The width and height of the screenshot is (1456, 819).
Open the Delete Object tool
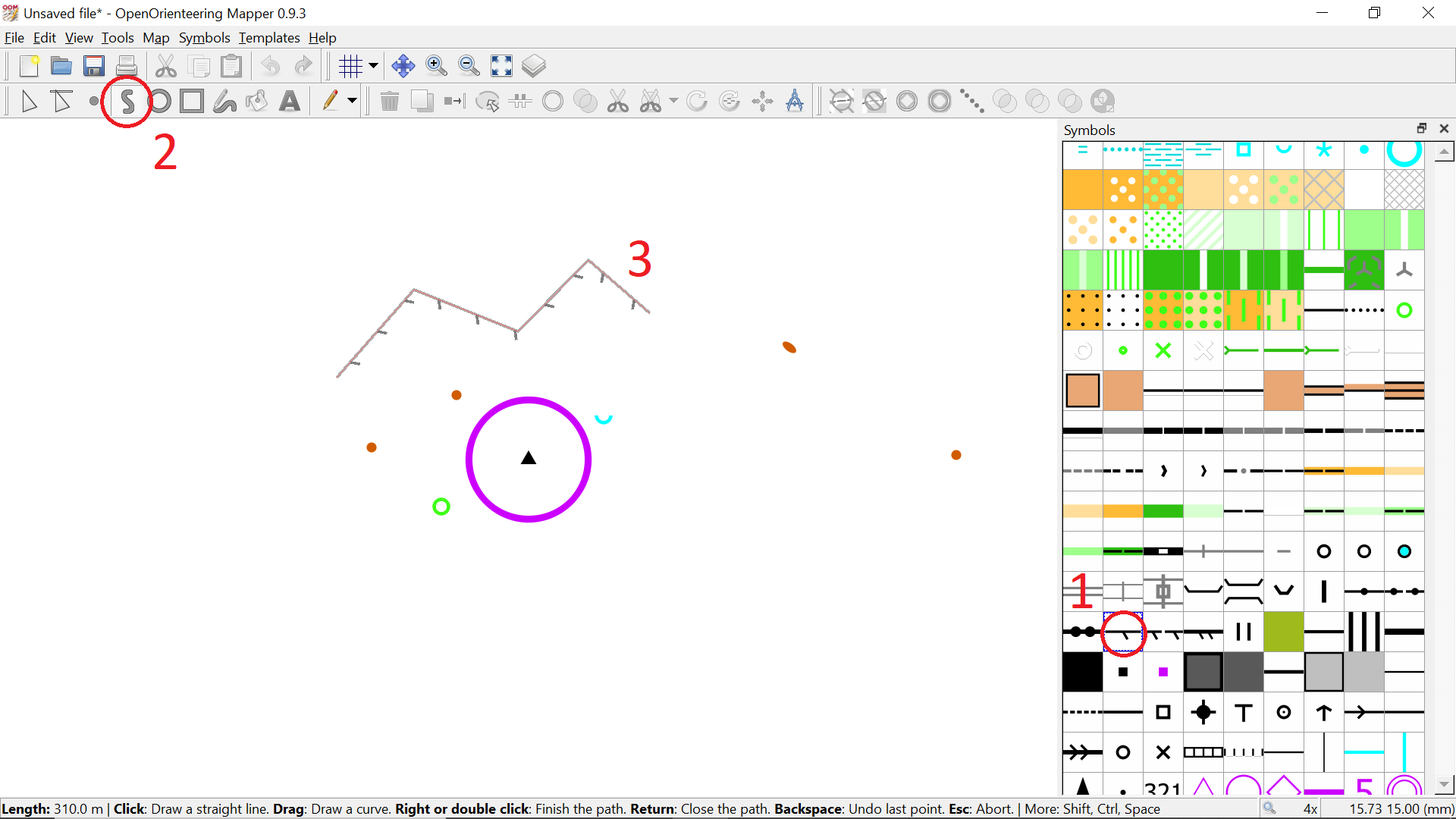390,101
